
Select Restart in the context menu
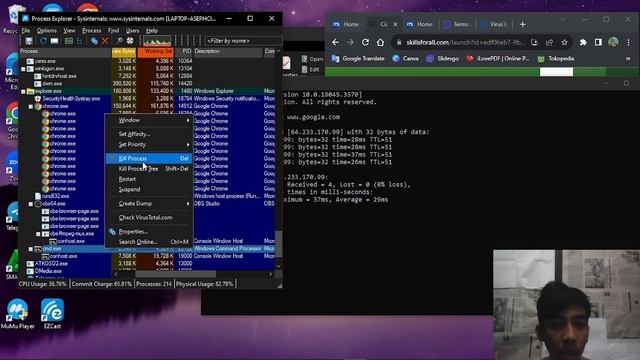point(149,179)
